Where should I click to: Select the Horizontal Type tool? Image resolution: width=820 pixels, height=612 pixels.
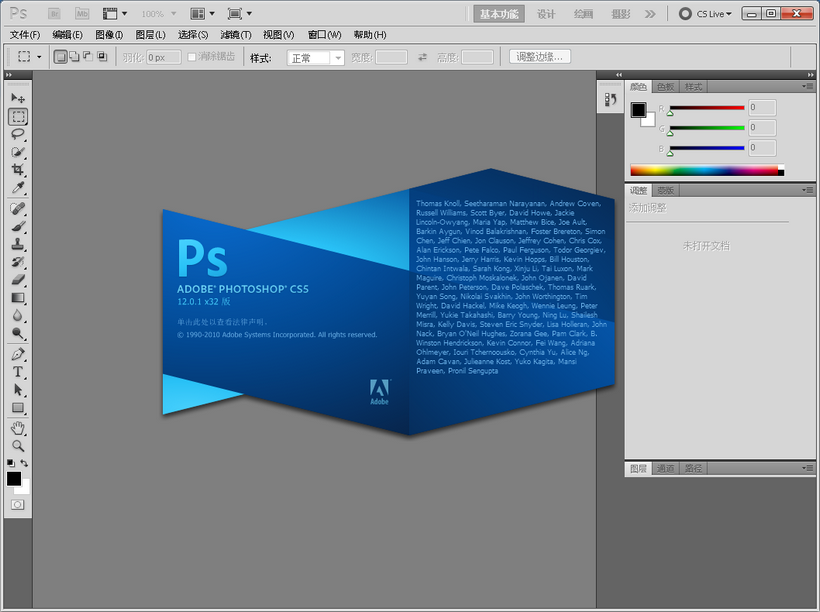click(x=18, y=372)
